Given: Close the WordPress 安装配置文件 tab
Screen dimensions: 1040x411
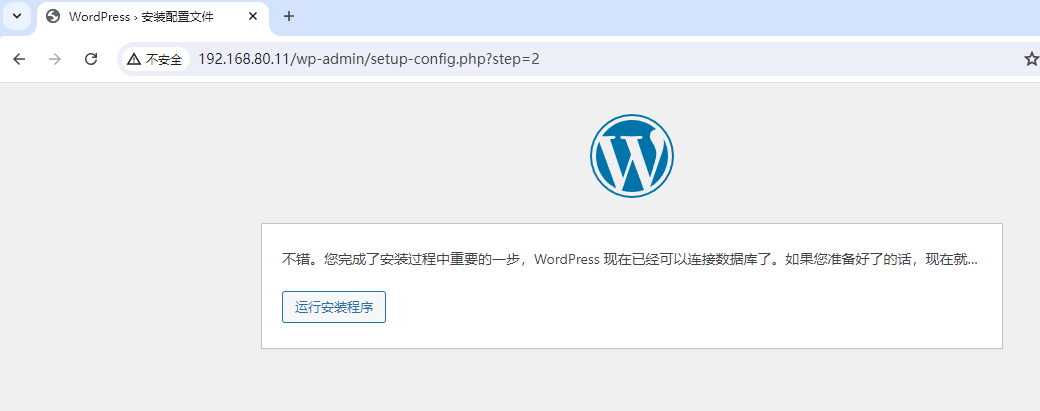Looking at the screenshot, I should 253,17.
